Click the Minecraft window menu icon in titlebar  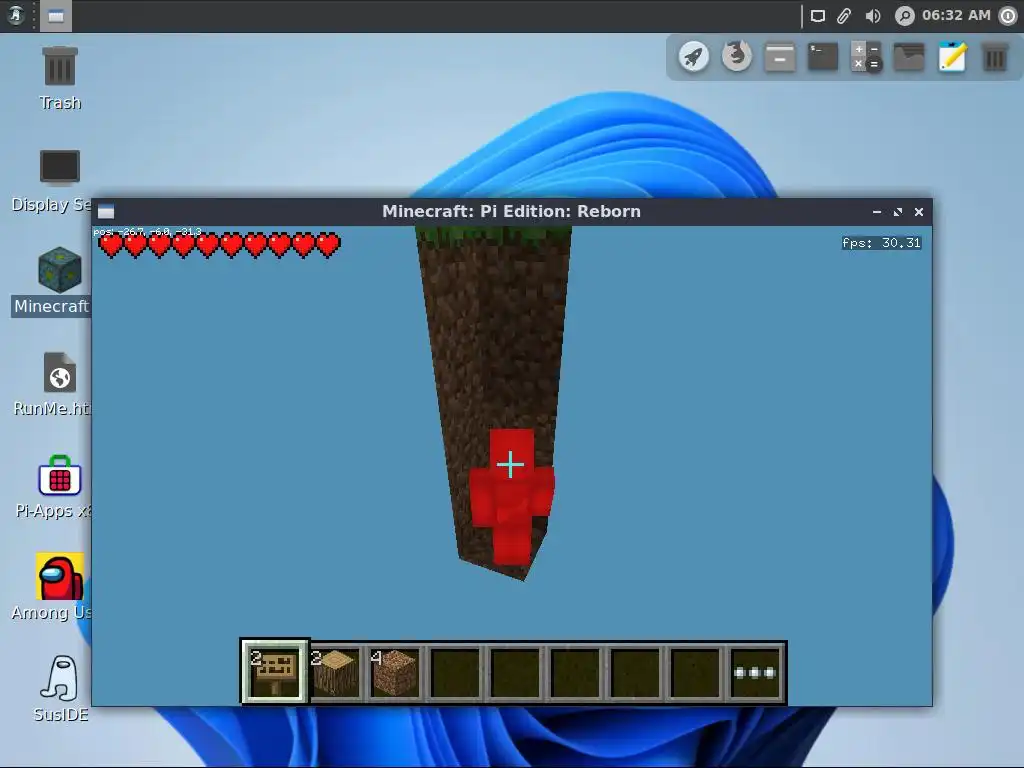click(106, 212)
